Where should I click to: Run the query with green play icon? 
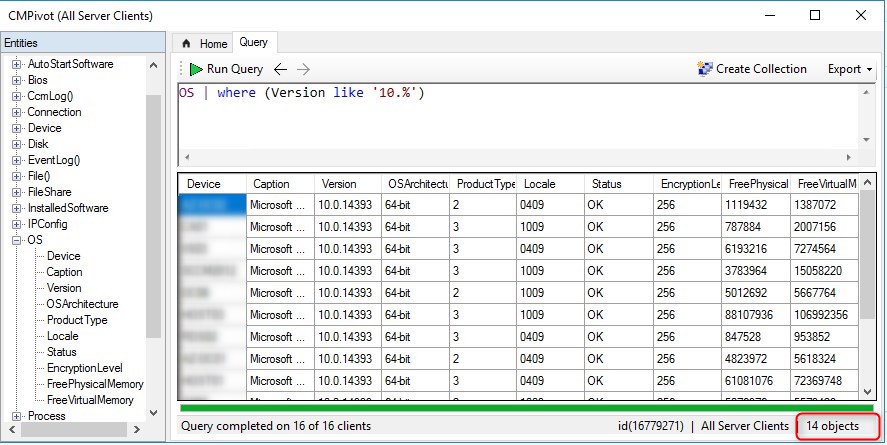point(196,69)
